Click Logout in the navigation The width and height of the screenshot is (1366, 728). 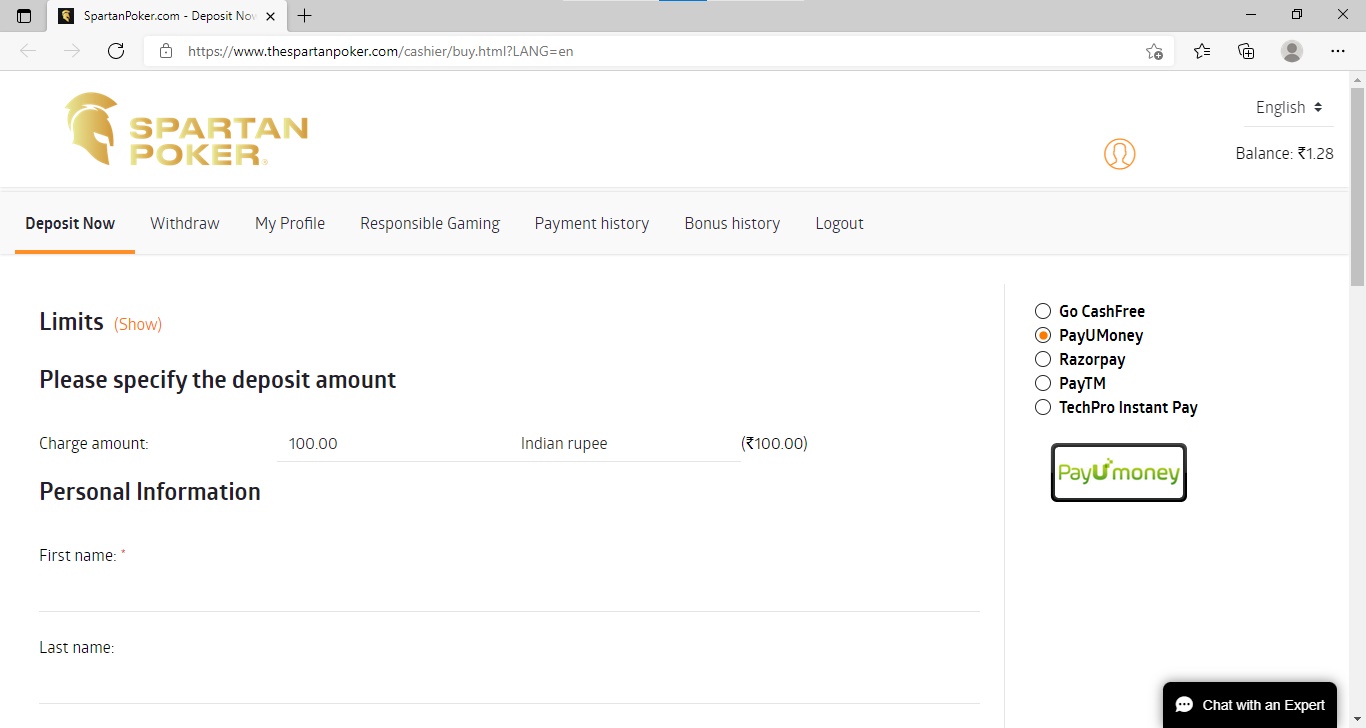839,223
